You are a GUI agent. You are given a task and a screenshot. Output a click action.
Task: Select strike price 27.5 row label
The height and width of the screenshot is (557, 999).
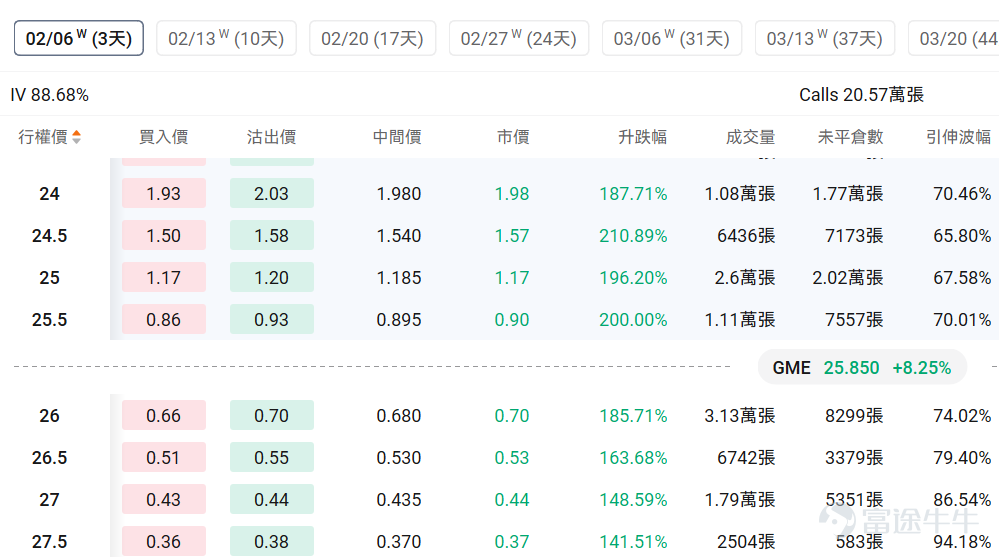50,542
